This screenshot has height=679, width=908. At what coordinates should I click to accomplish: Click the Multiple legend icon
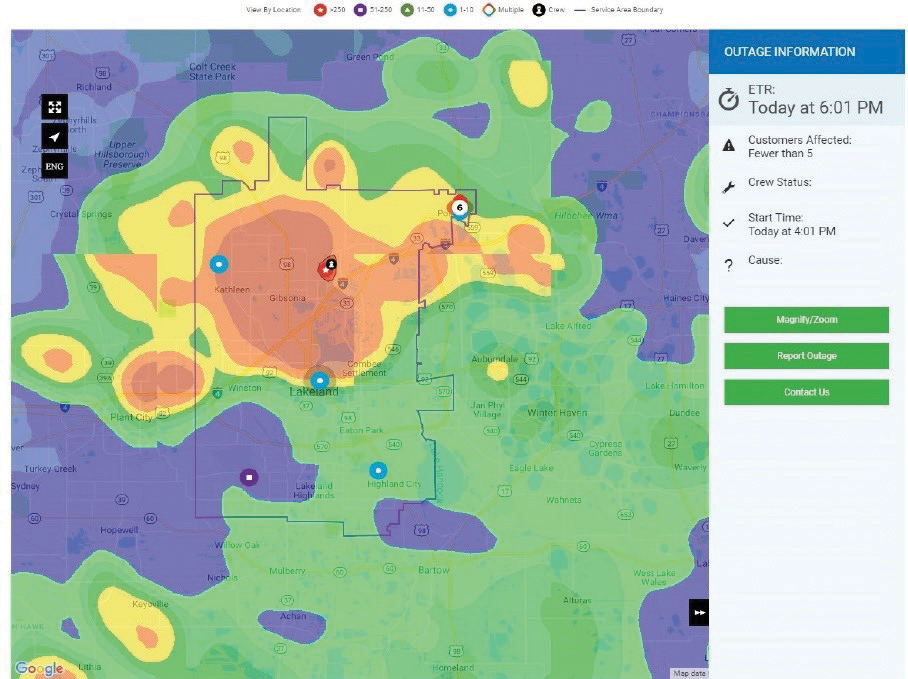click(x=489, y=10)
